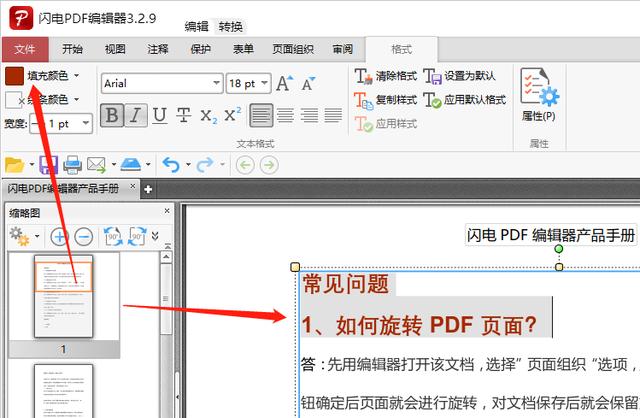
Task: Click 应用默认格式 button
Action: tap(464, 100)
